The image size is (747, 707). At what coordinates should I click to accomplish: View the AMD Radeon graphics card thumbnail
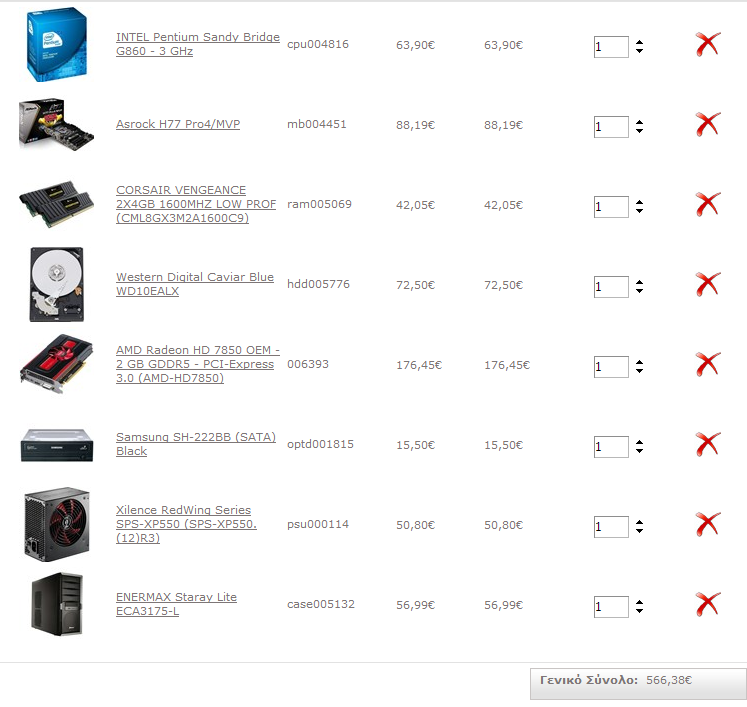[x=56, y=364]
